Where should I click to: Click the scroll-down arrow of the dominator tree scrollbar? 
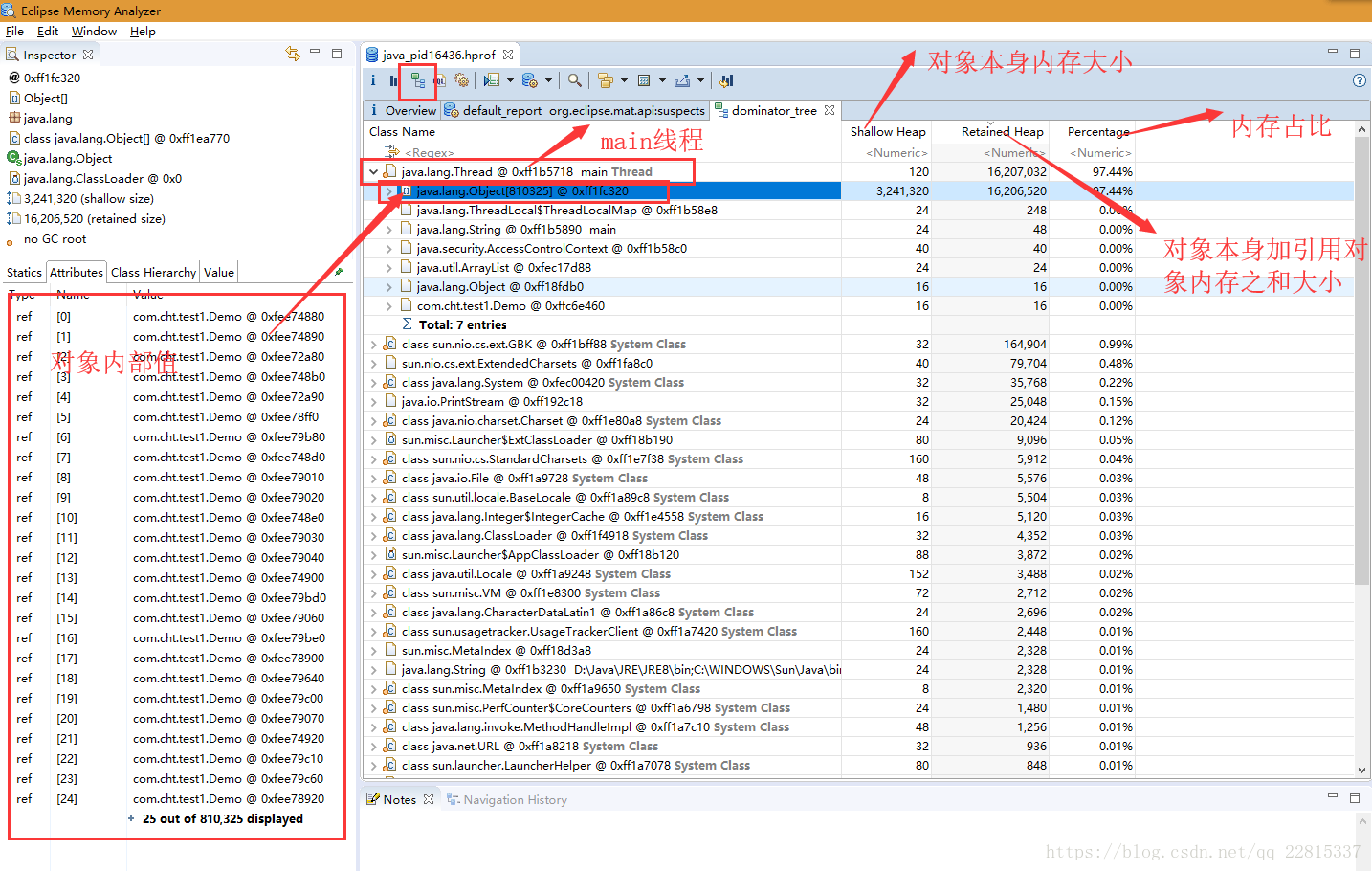pyautogui.click(x=1361, y=770)
